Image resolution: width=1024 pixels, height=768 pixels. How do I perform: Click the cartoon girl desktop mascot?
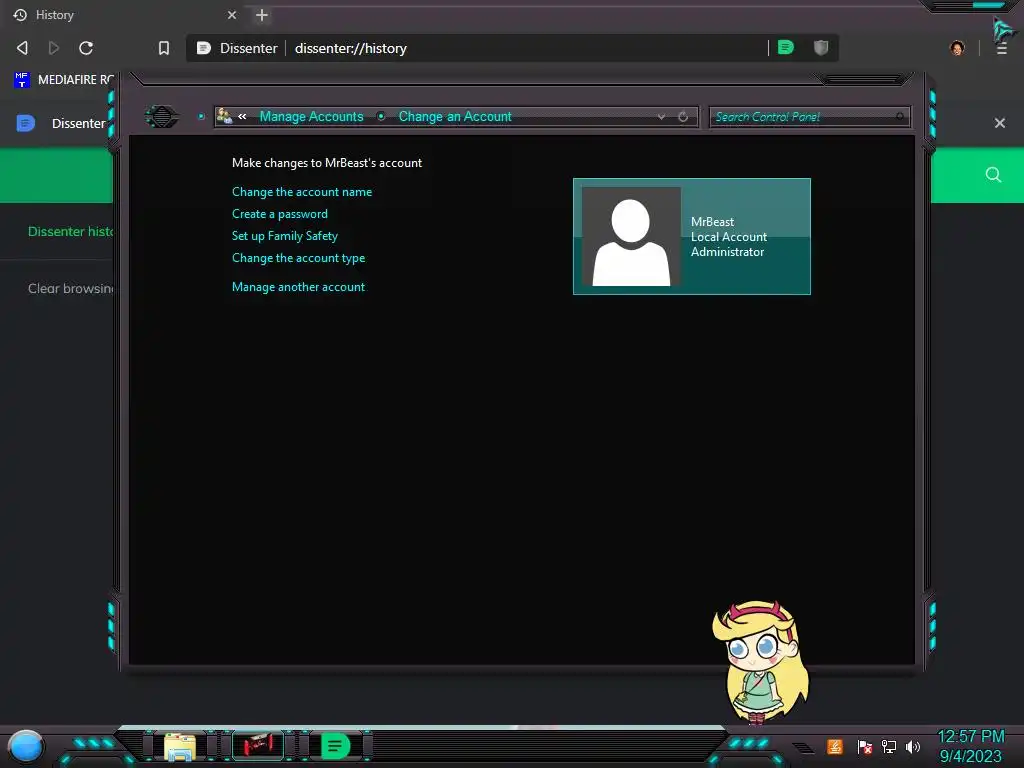pyautogui.click(x=761, y=662)
